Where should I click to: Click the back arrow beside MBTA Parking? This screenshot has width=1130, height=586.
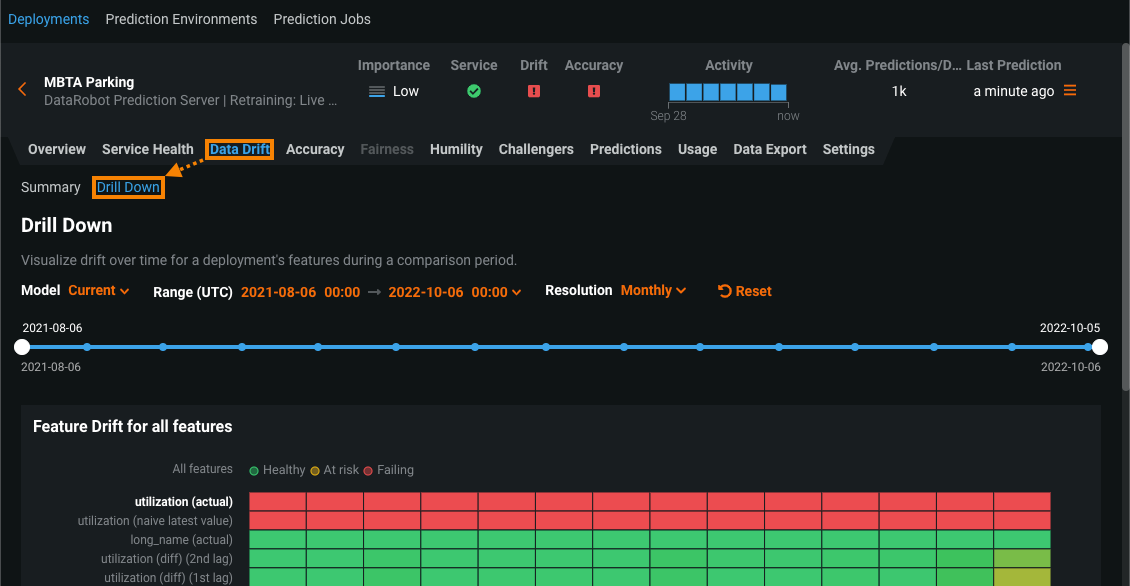pyautogui.click(x=22, y=90)
